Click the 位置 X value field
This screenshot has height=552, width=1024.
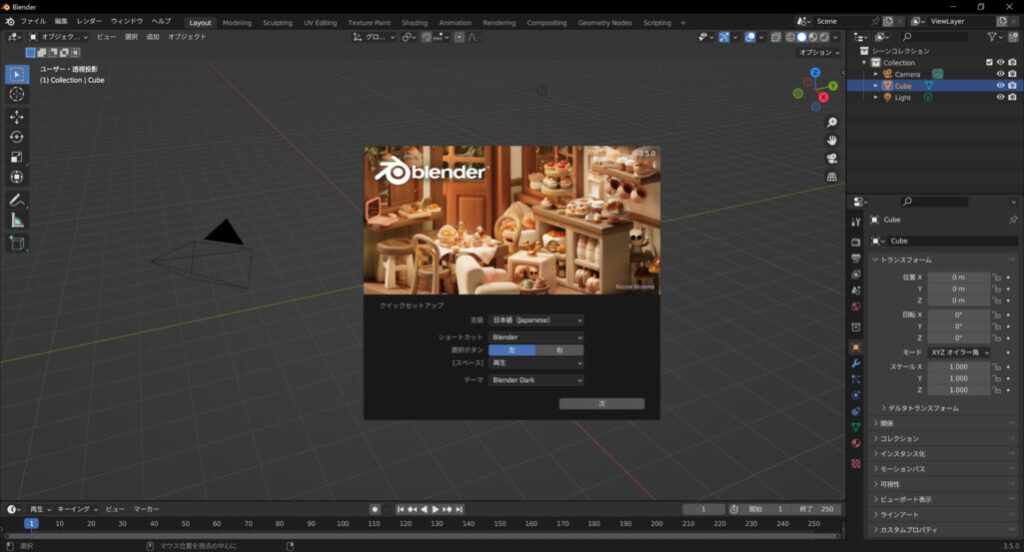point(958,276)
